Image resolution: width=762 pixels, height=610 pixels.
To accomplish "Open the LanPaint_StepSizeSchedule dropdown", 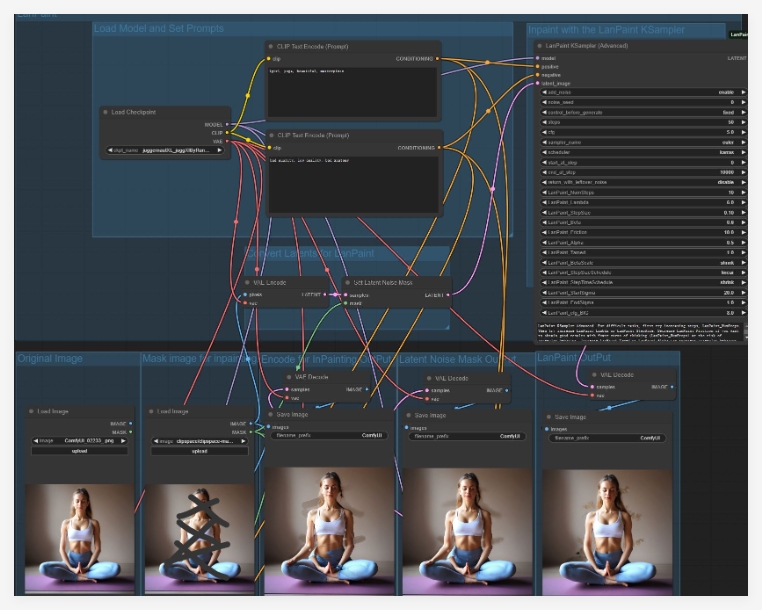I will click(640, 272).
